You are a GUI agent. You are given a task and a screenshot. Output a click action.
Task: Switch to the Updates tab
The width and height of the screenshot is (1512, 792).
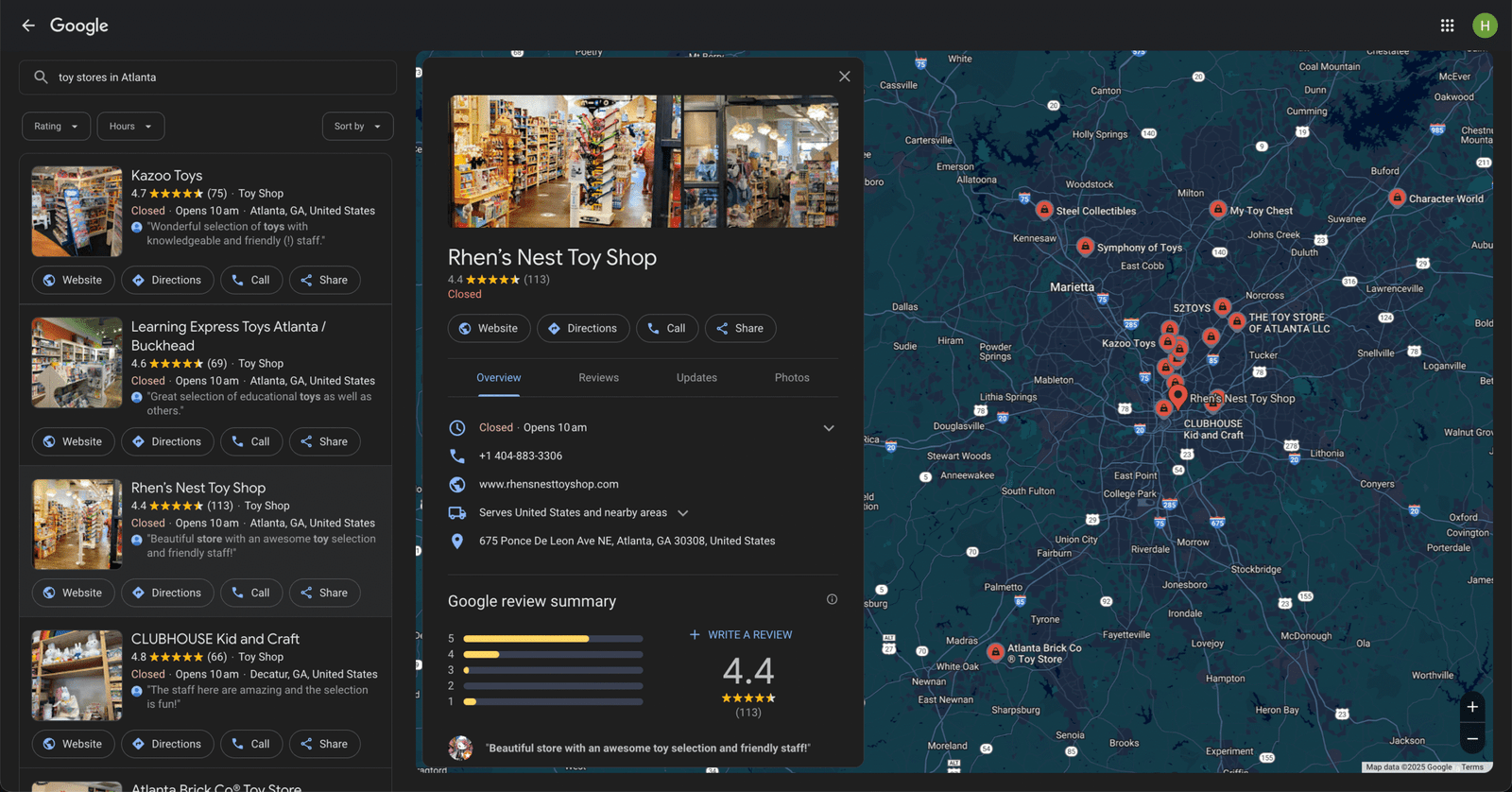(696, 378)
